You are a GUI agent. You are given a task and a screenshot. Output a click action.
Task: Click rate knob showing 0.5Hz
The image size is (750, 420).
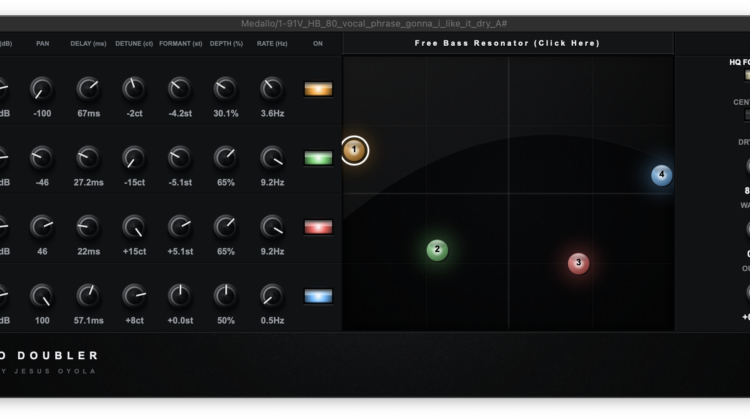[272, 296]
